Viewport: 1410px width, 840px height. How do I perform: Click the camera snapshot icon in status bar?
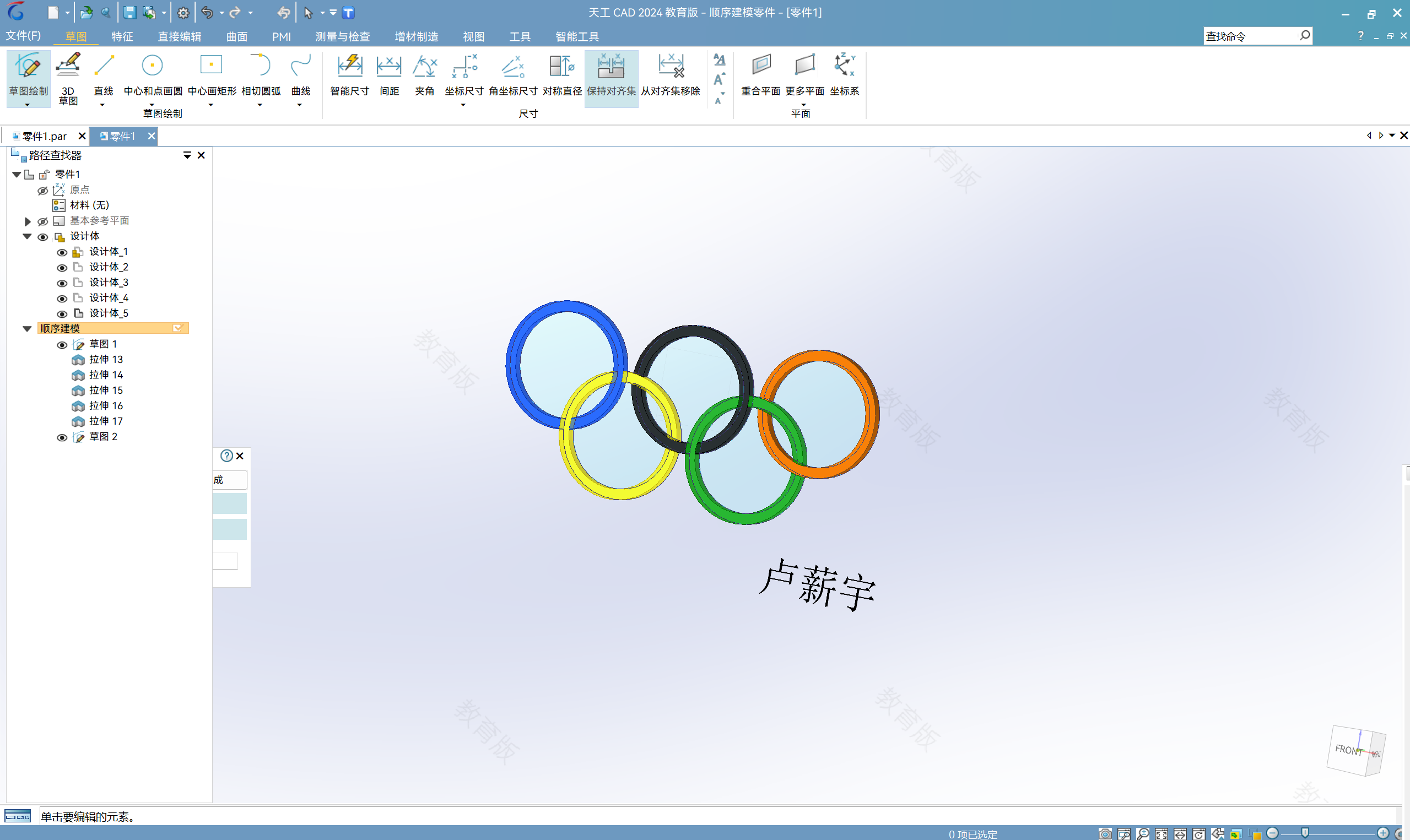pos(1105,833)
